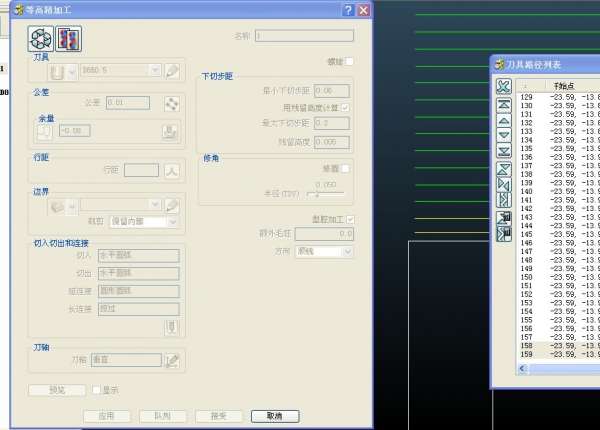The width and height of the screenshot is (600, 430).
Task: Click the 残留高度 cusp height field
Action: [331, 142]
